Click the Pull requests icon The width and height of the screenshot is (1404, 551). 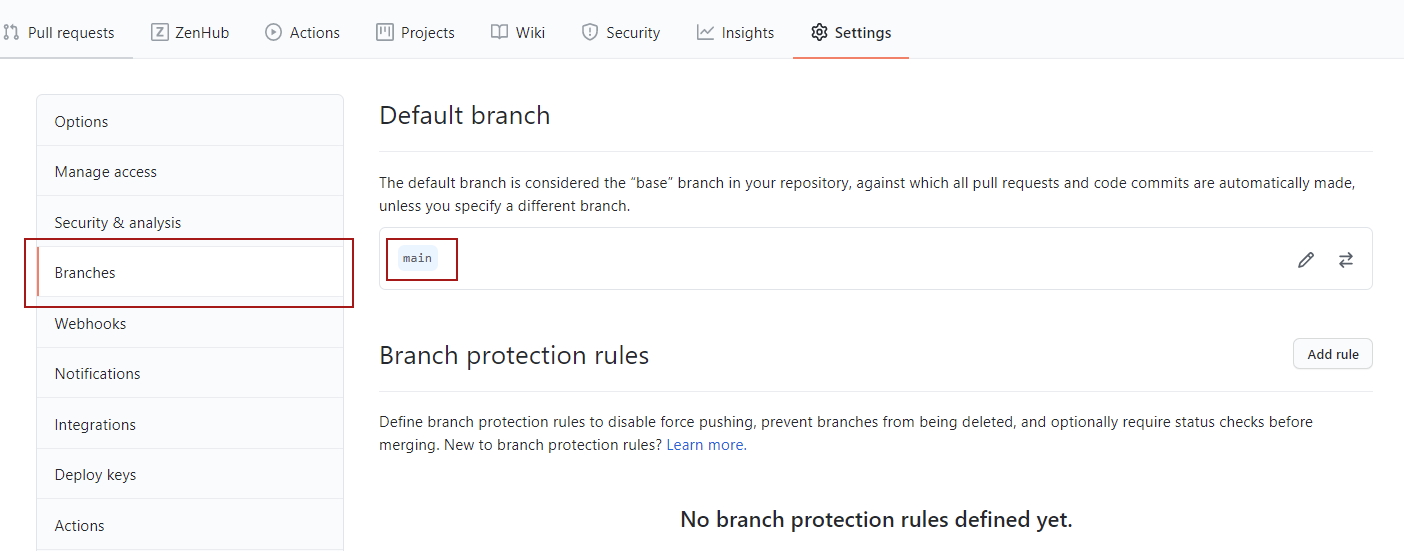pos(11,32)
